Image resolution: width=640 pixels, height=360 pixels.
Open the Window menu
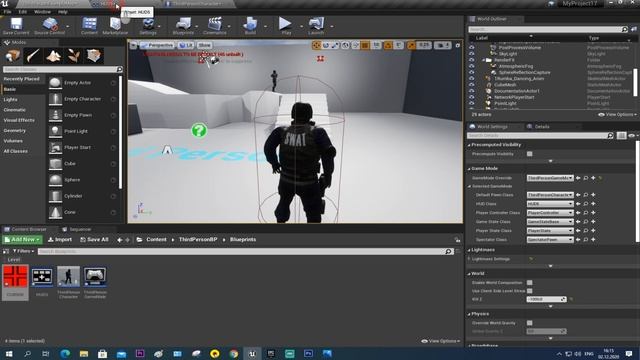coord(42,12)
